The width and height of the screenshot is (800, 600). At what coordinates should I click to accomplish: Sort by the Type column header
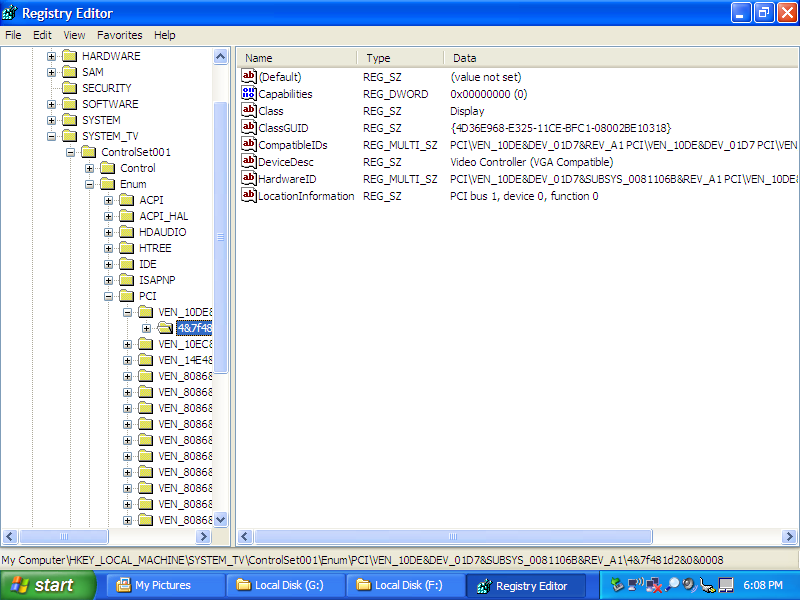click(x=400, y=58)
